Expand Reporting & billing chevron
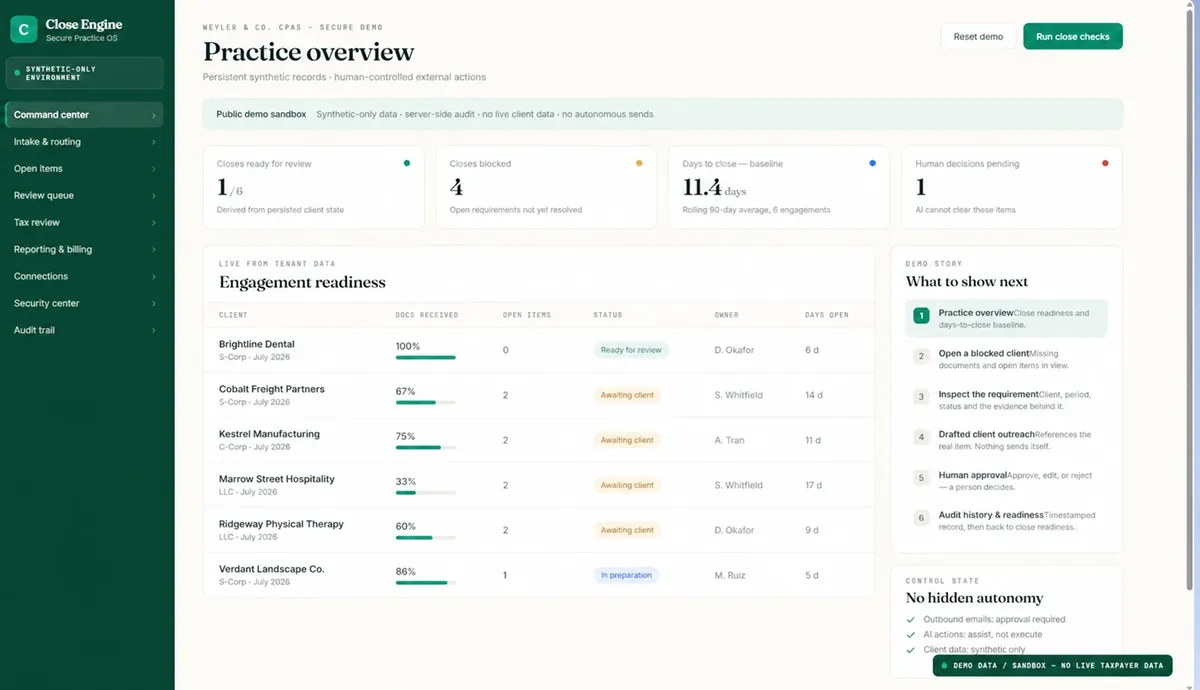Screen dimensions: 1200x690 click(x=153, y=250)
